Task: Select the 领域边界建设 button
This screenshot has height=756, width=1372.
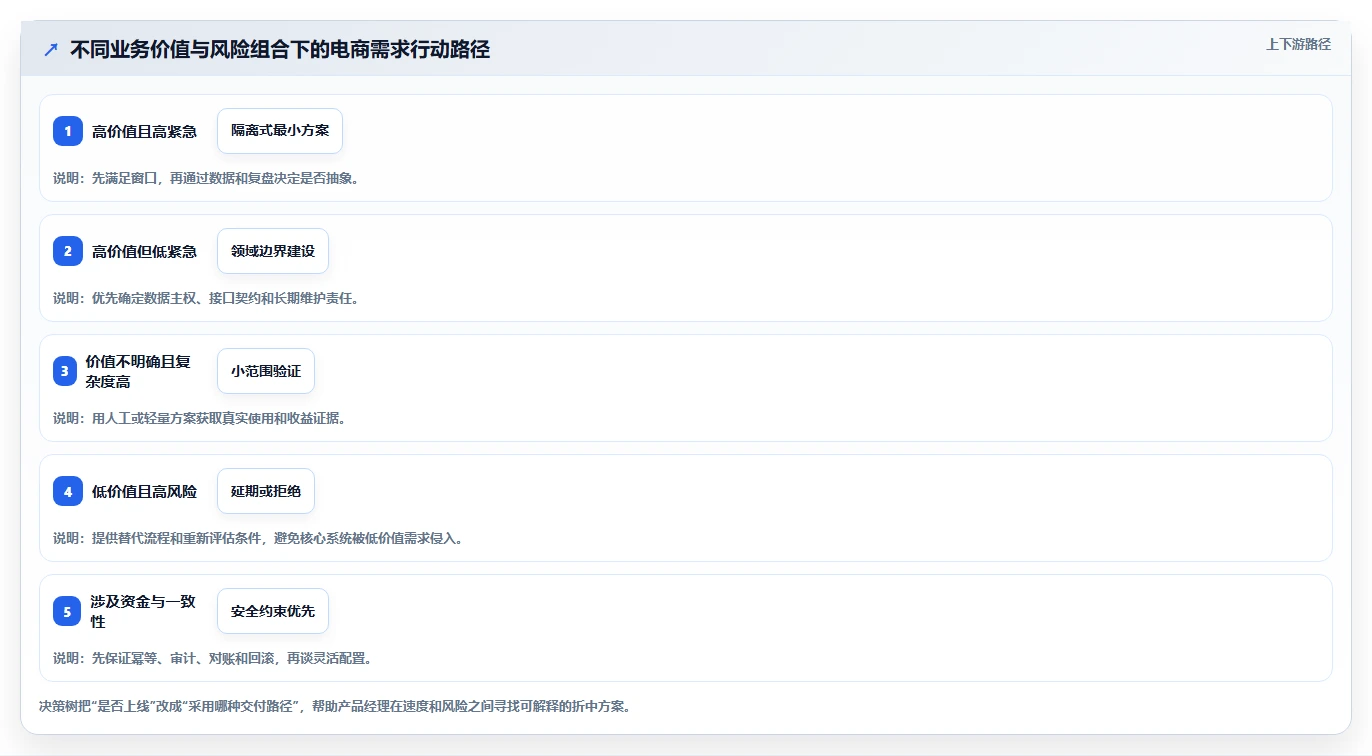Action: tap(273, 251)
